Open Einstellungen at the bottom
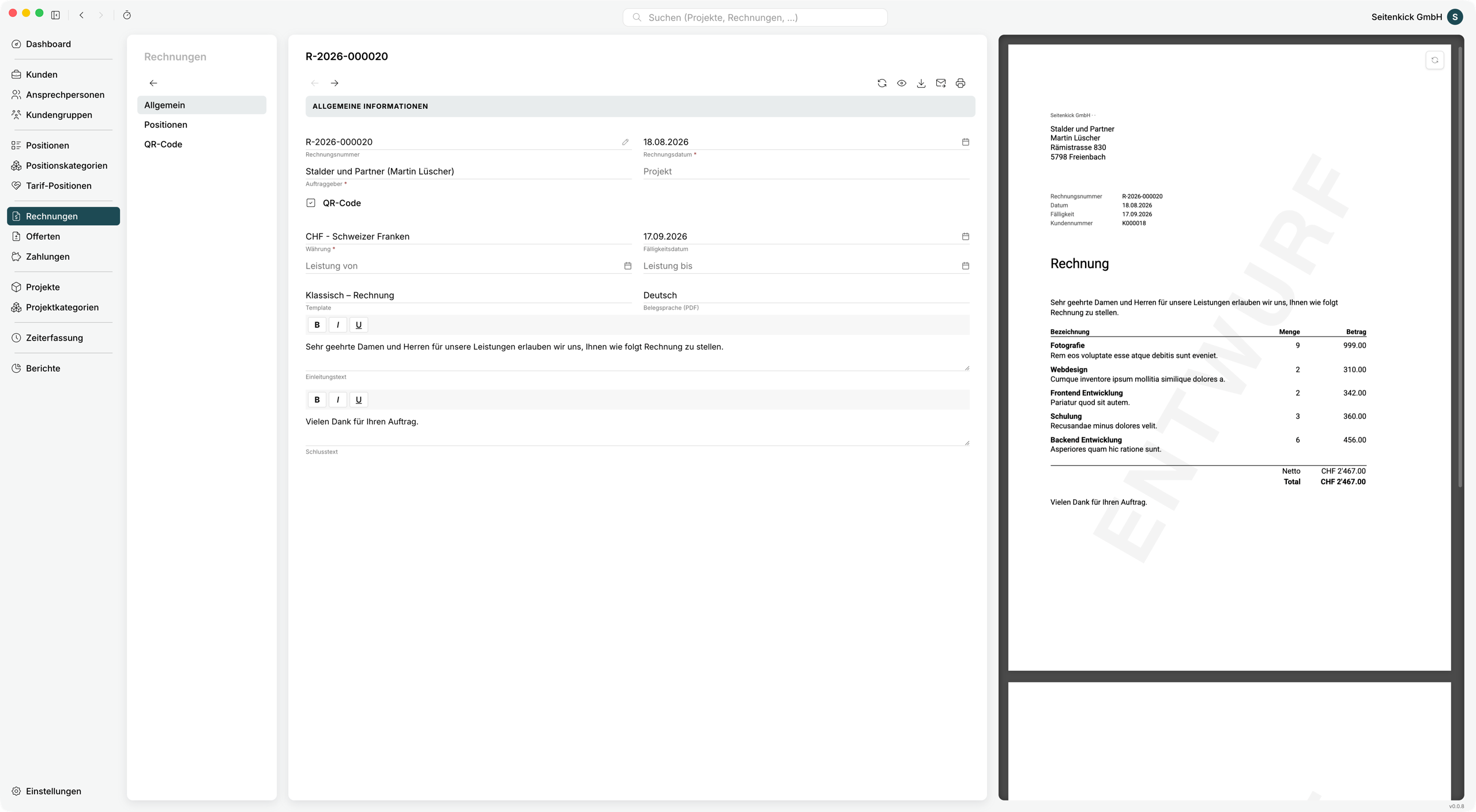This screenshot has width=1476, height=812. click(x=63, y=791)
